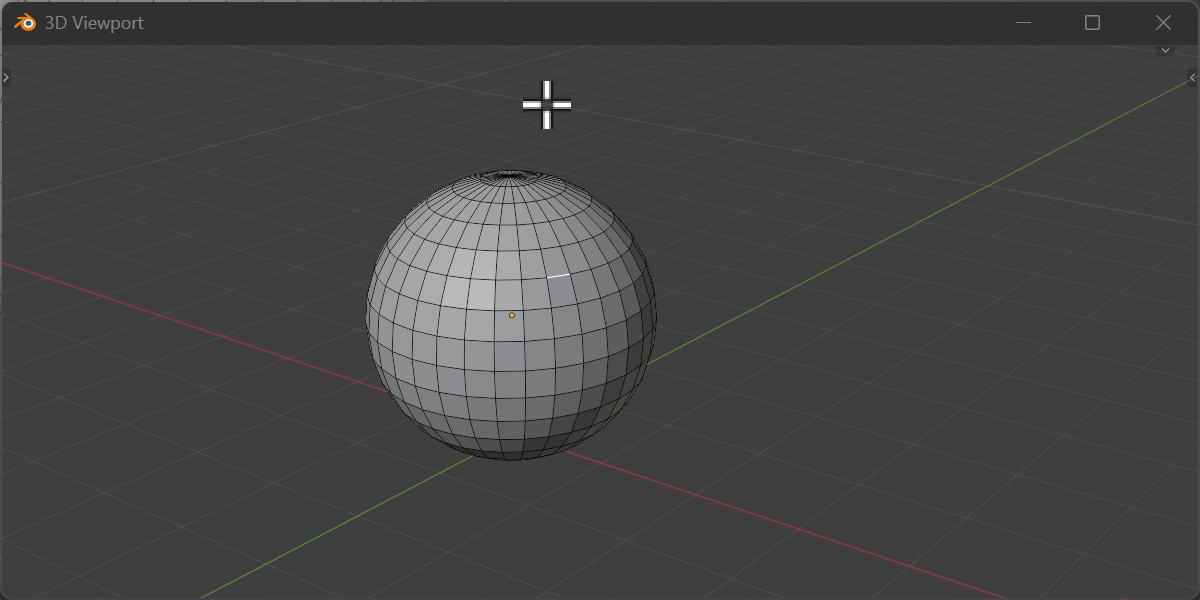Click the bottom pole of the sphere
The height and width of the screenshot is (600, 1200).
511,457
